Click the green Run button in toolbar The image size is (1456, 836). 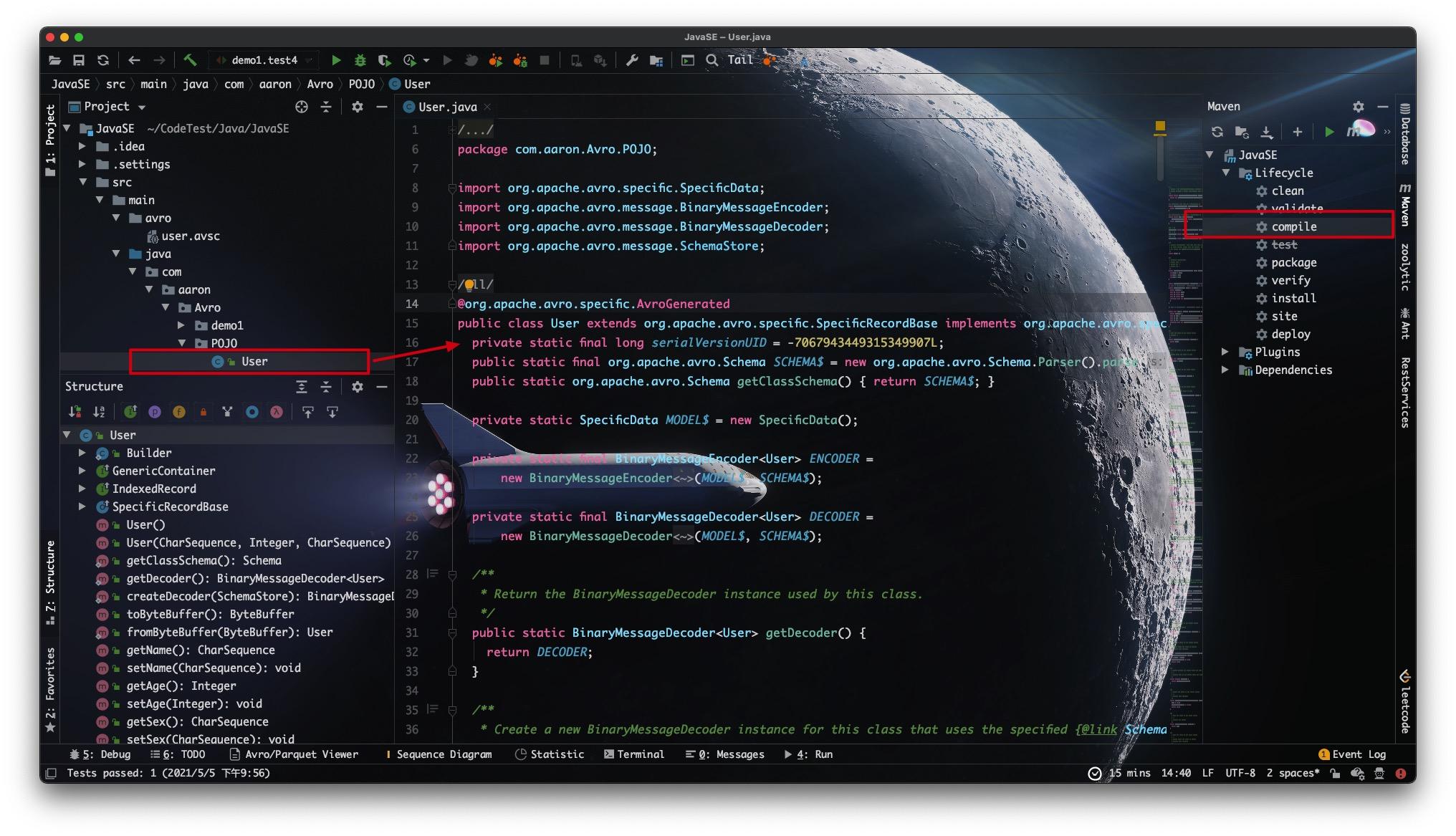336,61
